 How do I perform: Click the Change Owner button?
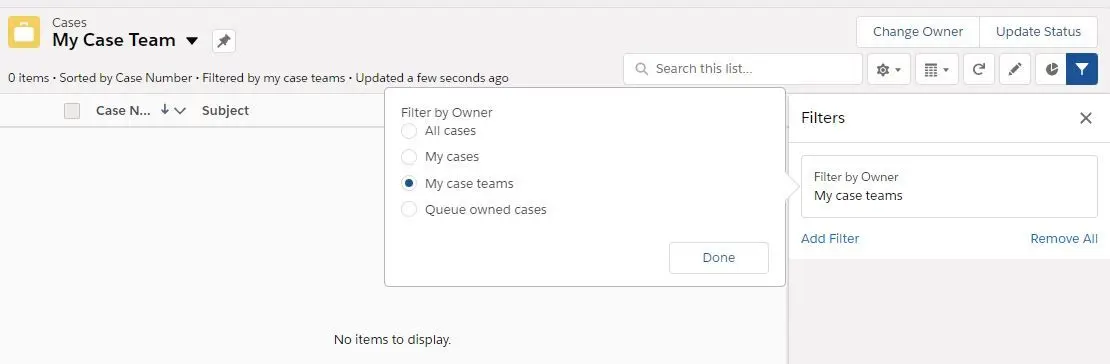coord(917,32)
